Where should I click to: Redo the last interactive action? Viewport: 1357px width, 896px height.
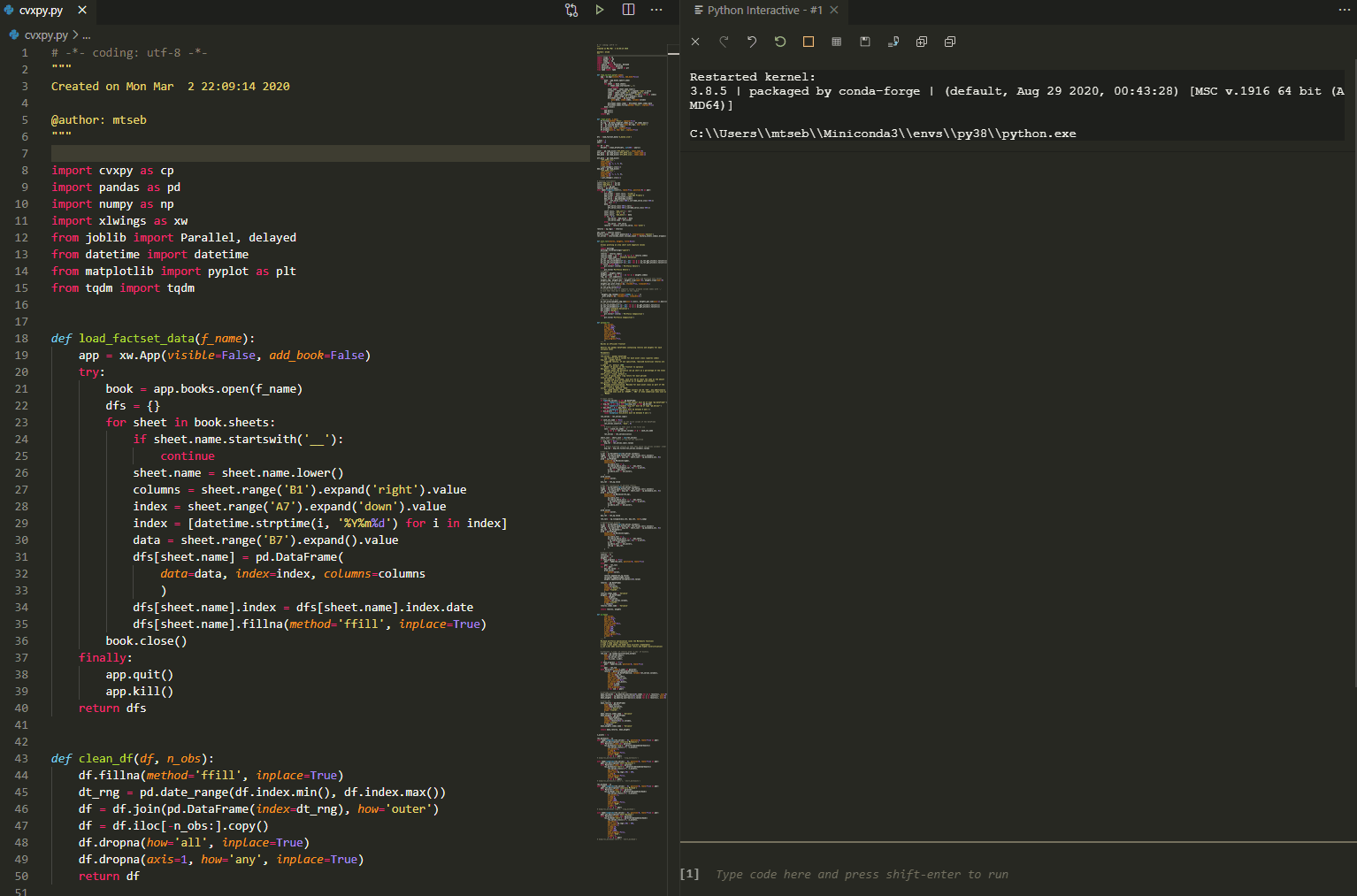pyautogui.click(x=724, y=41)
